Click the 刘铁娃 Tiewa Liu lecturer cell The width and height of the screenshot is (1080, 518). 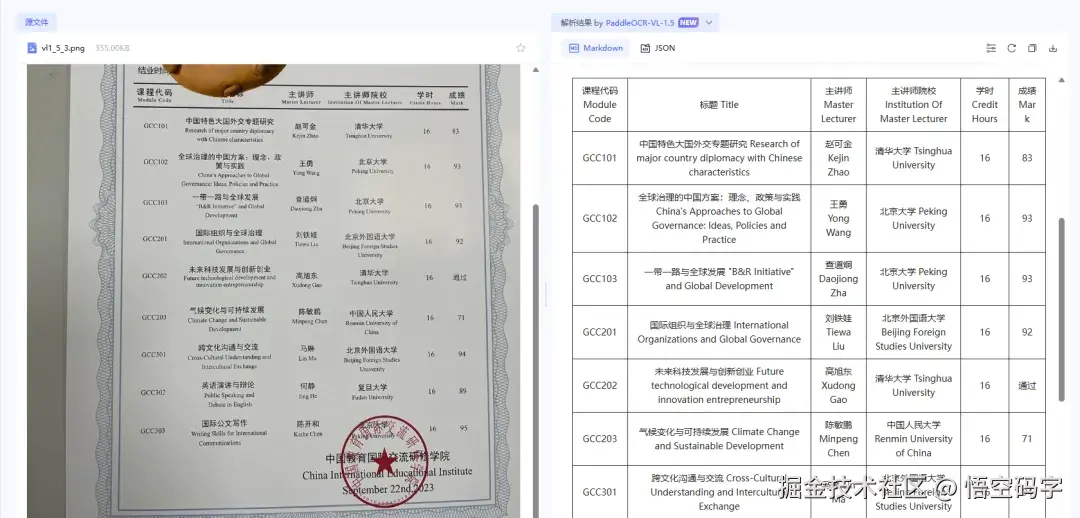[x=838, y=332]
